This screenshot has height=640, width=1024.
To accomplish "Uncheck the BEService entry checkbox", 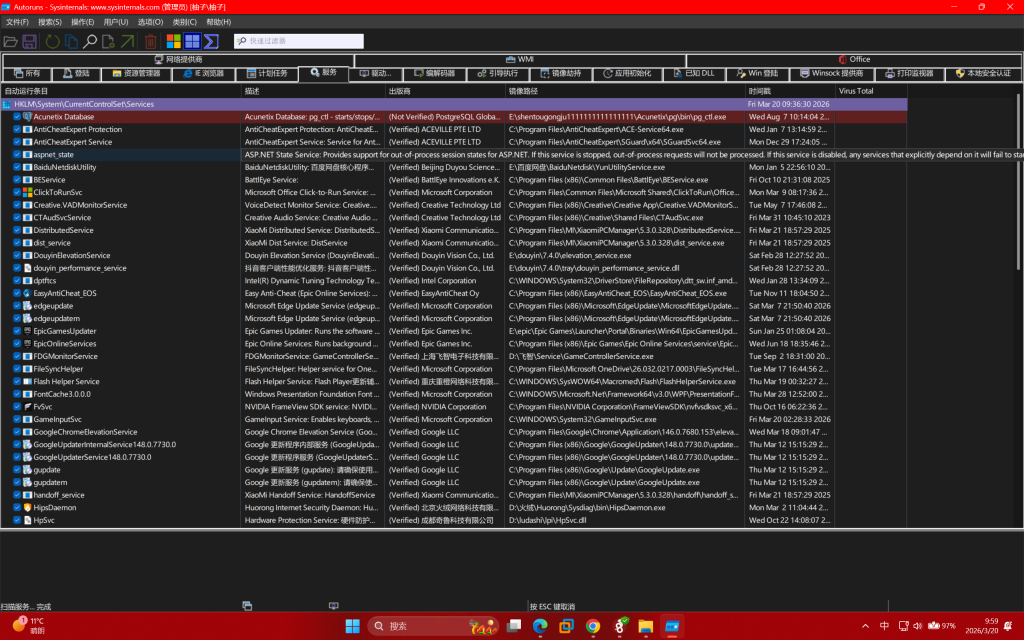I will click(17, 180).
